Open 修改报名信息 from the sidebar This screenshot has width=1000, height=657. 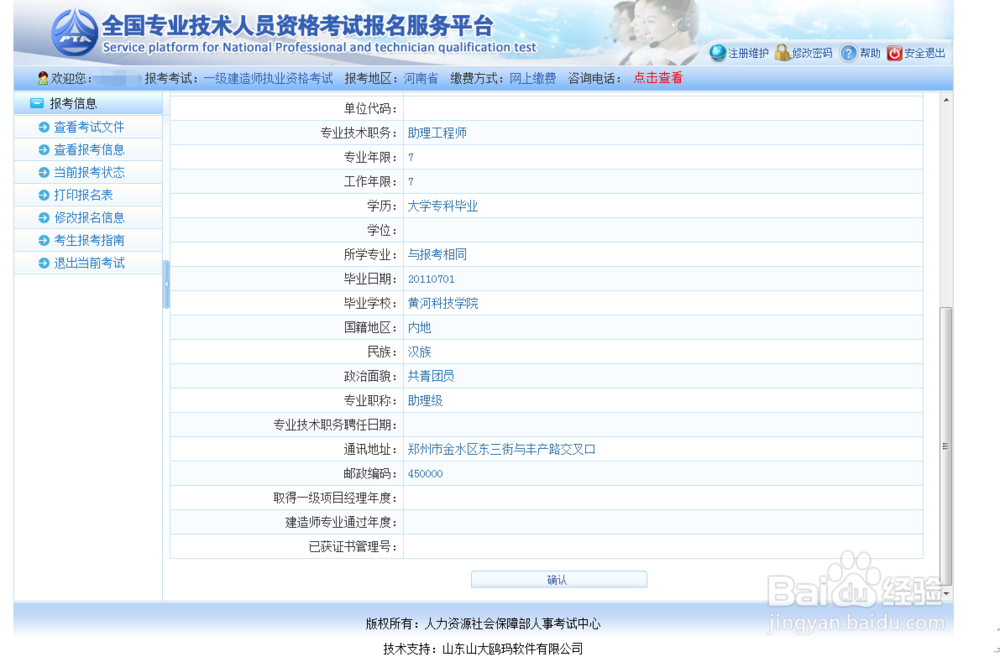(x=89, y=217)
